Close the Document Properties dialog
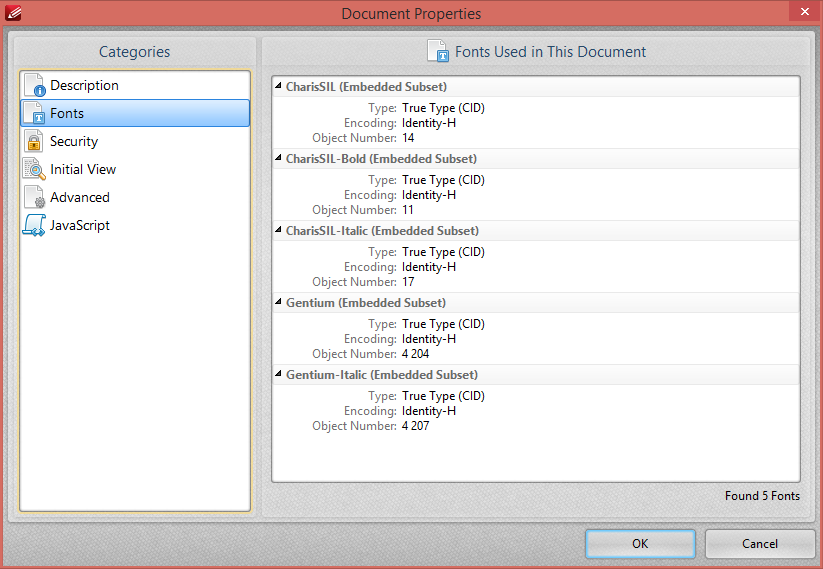 pyautogui.click(x=805, y=11)
